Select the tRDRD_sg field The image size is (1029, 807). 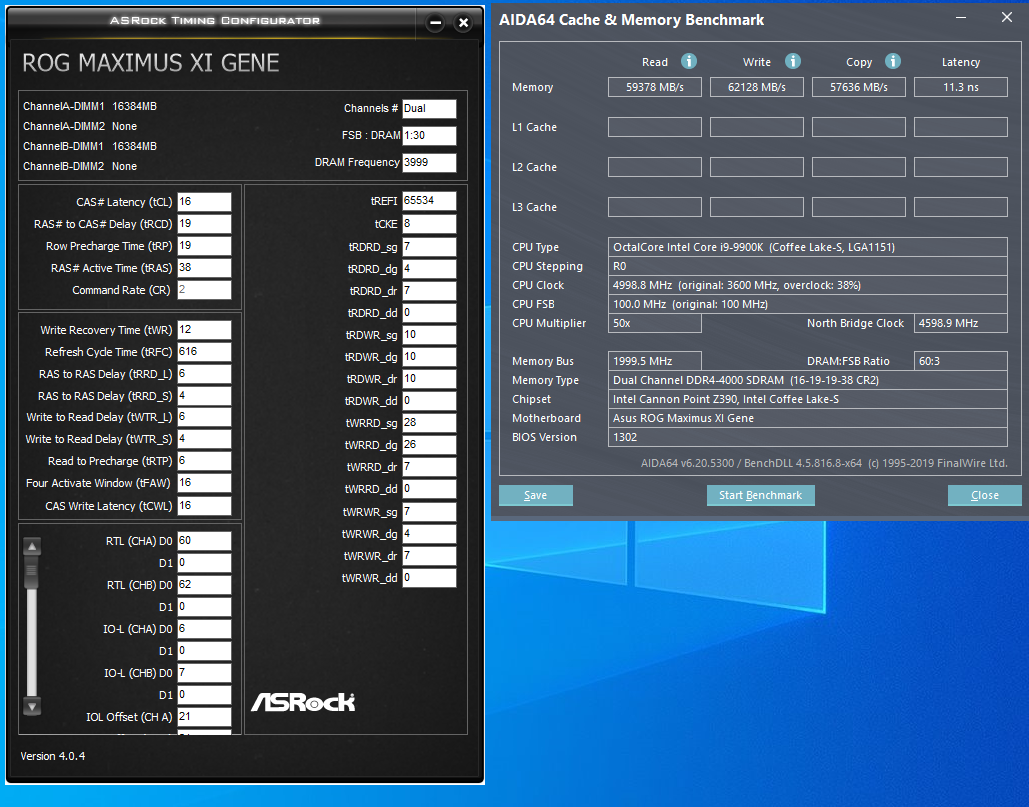point(429,247)
